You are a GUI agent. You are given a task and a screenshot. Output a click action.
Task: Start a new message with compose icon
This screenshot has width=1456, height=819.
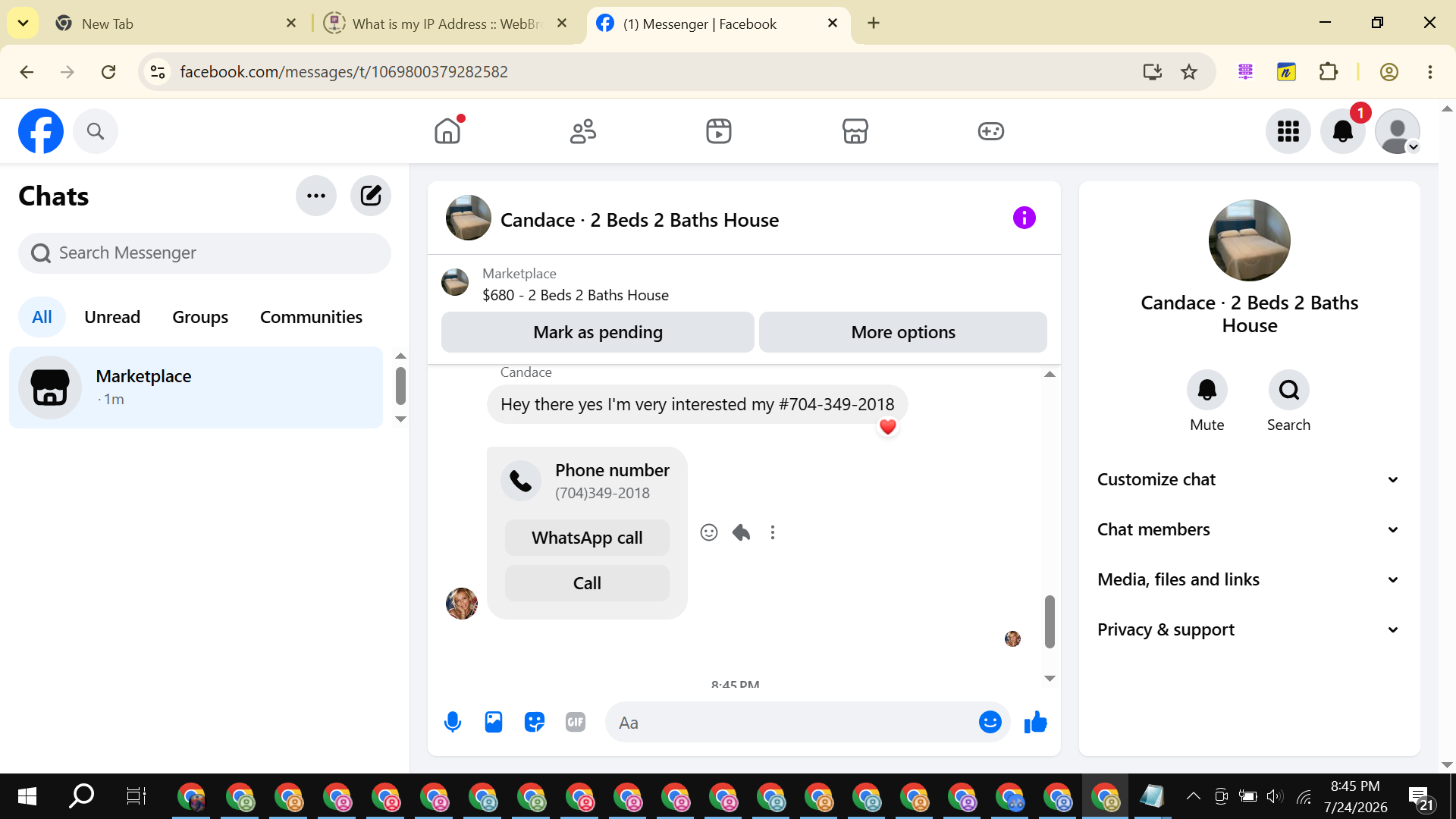pos(371,196)
